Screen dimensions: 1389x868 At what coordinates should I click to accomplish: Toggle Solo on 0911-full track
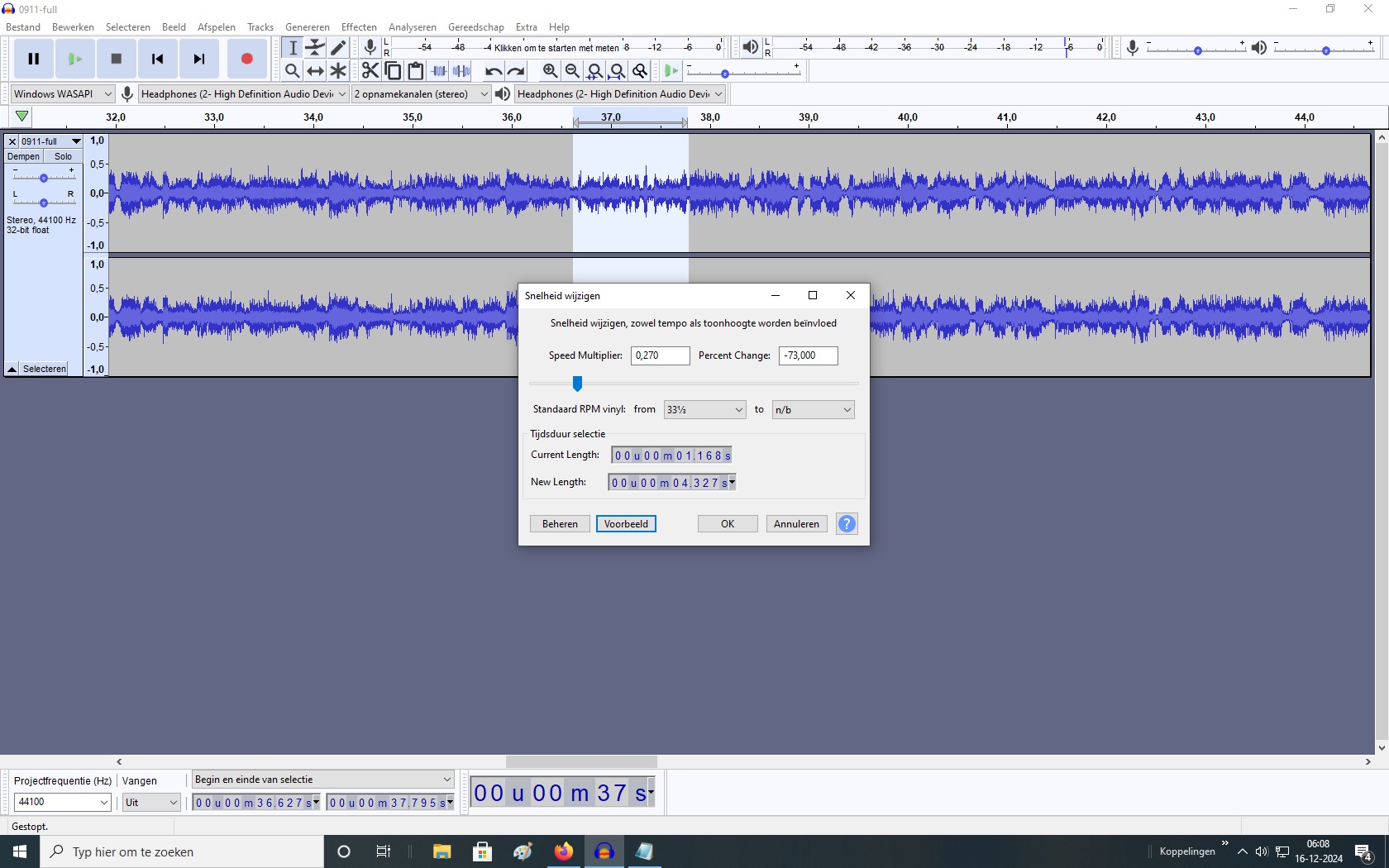coord(64,156)
